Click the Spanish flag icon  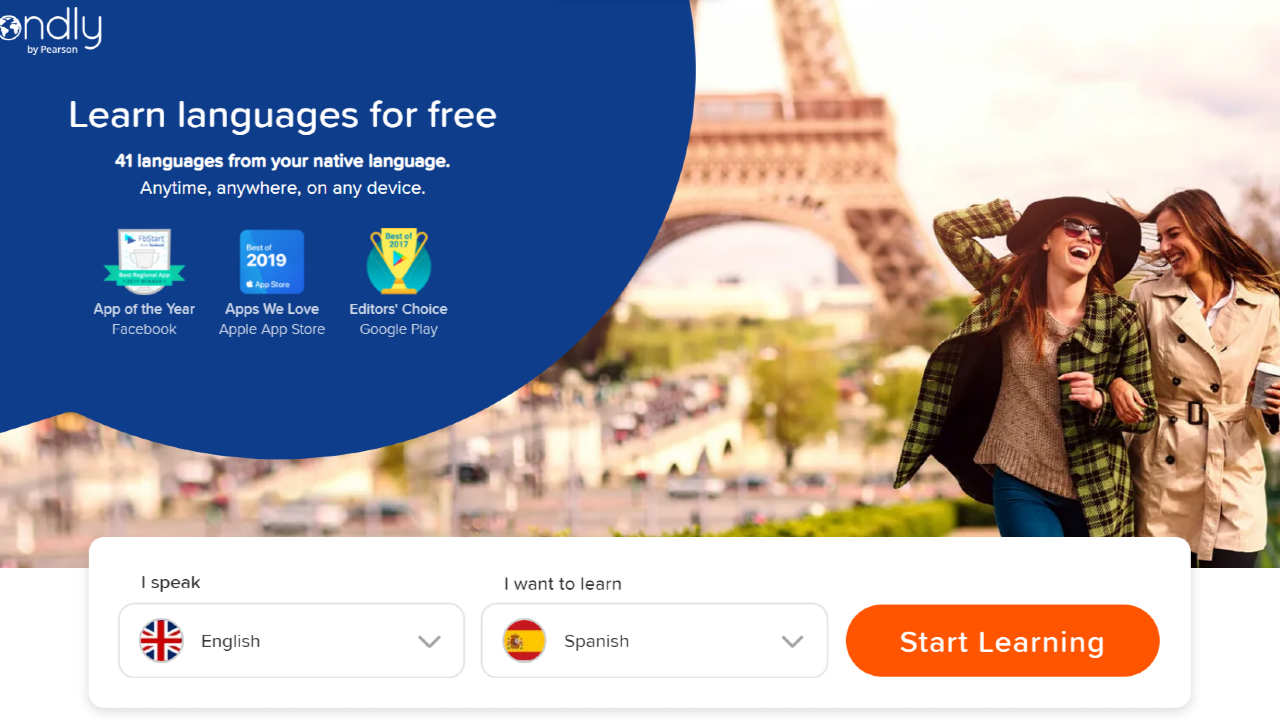[x=524, y=641]
